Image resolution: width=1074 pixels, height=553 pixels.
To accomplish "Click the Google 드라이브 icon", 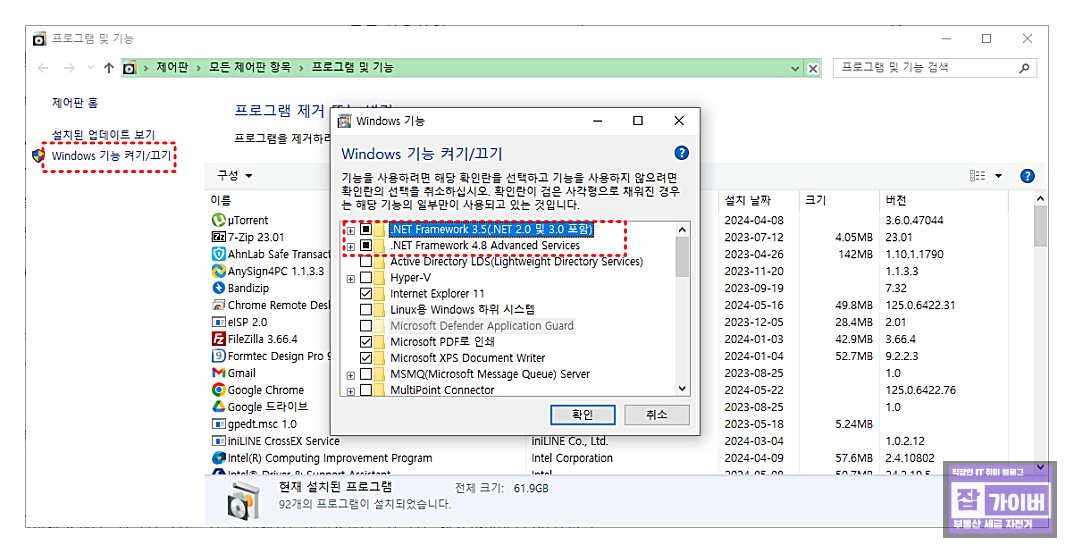I will 218,406.
